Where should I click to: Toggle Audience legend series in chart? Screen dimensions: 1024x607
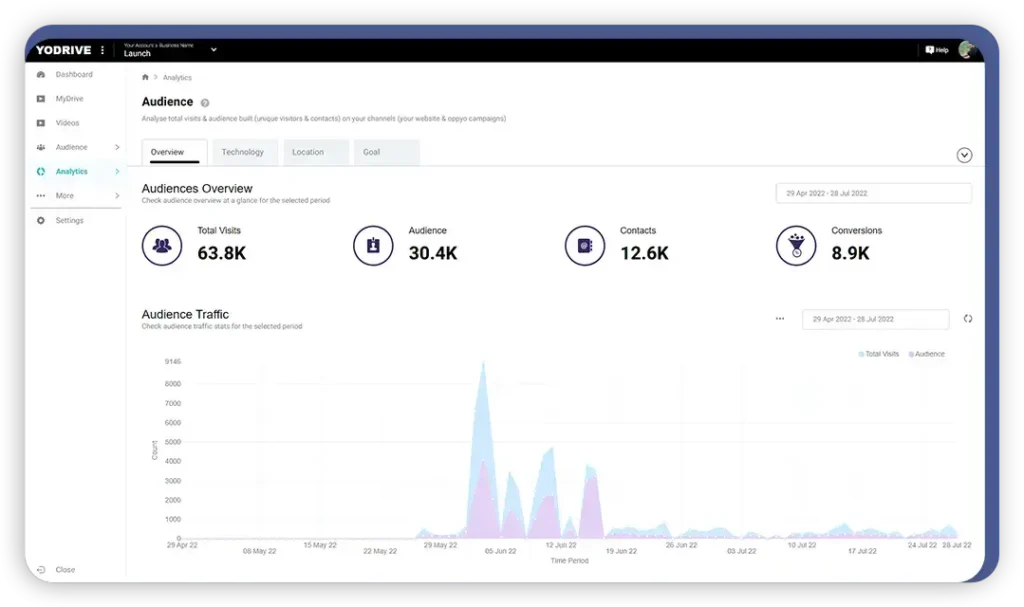(926, 354)
